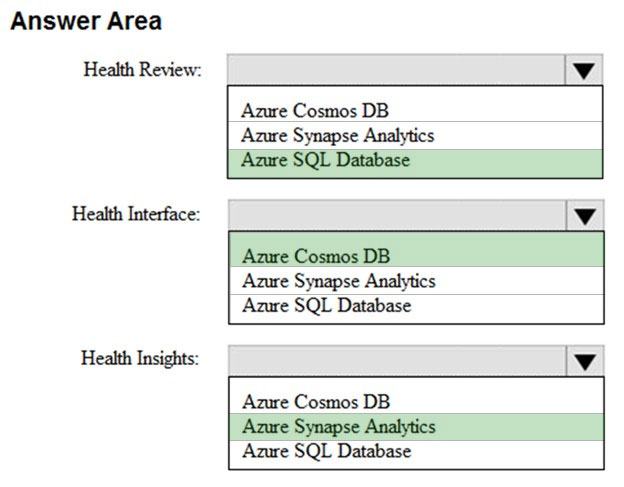Click blank row above Cosmos DB in Health Review list
Viewport: 624px width, 487px height.
click(415, 93)
